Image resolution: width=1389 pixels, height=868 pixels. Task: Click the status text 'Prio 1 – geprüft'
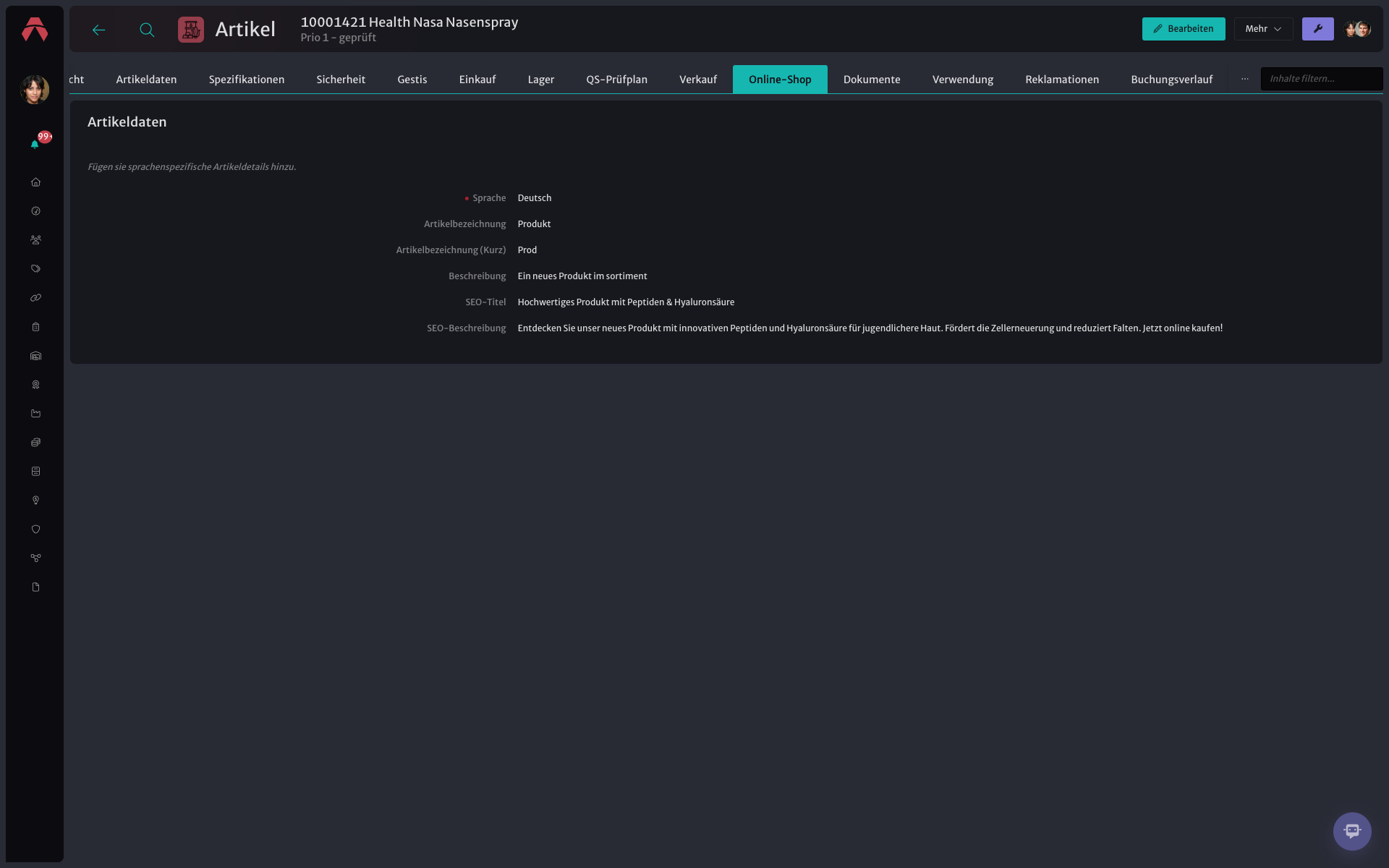coord(339,38)
